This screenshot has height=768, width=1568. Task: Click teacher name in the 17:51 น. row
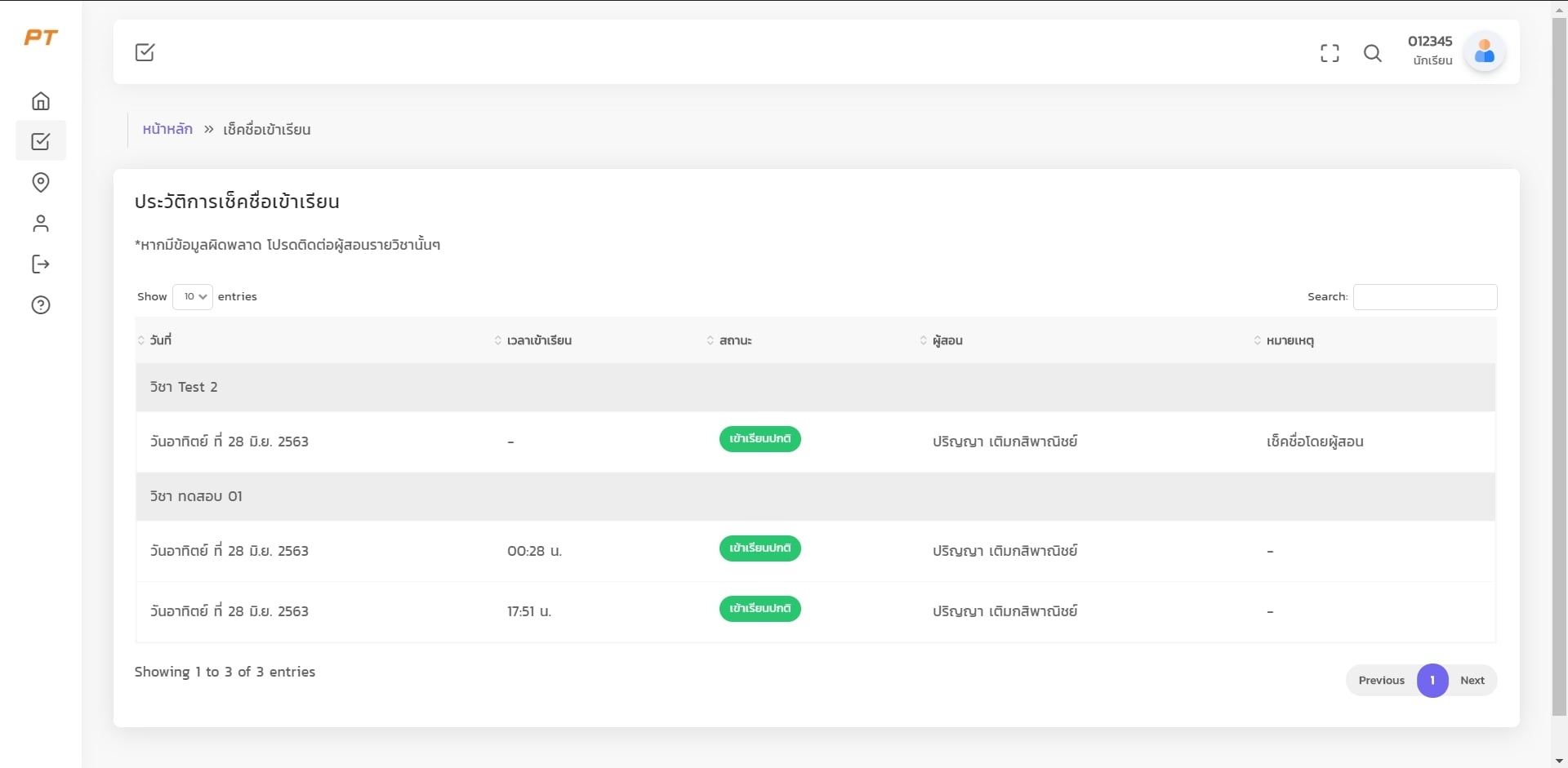(x=1005, y=611)
